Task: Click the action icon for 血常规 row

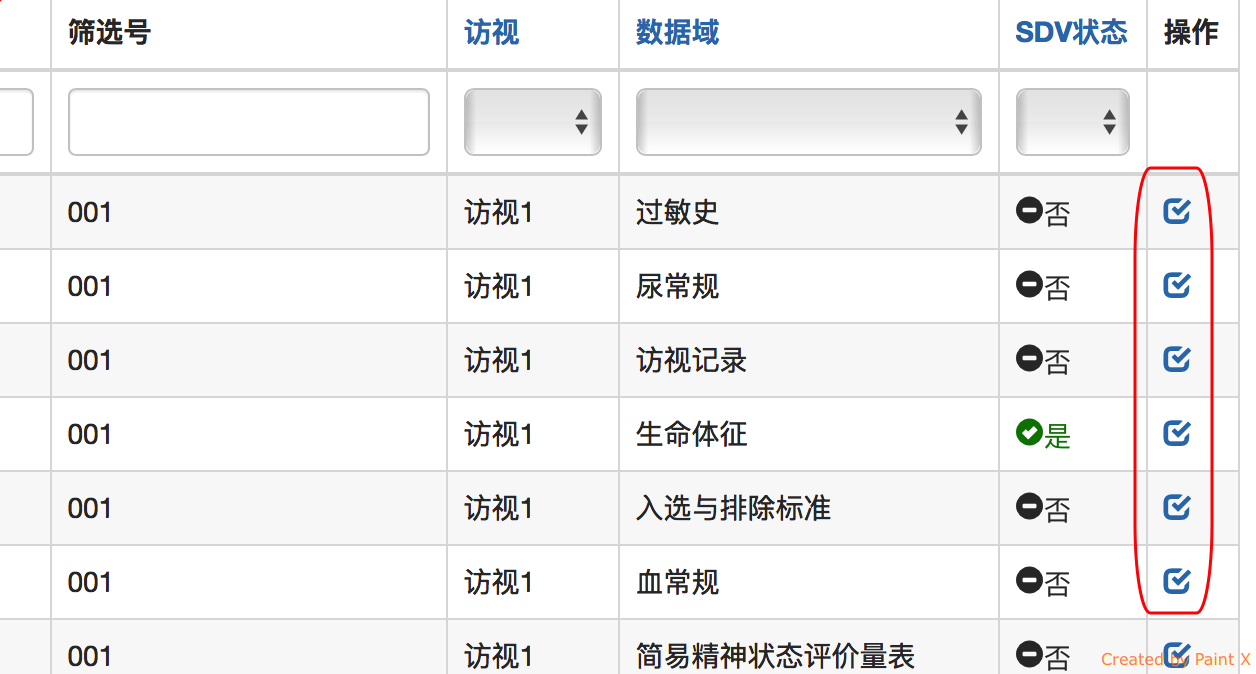Action: click(1176, 581)
